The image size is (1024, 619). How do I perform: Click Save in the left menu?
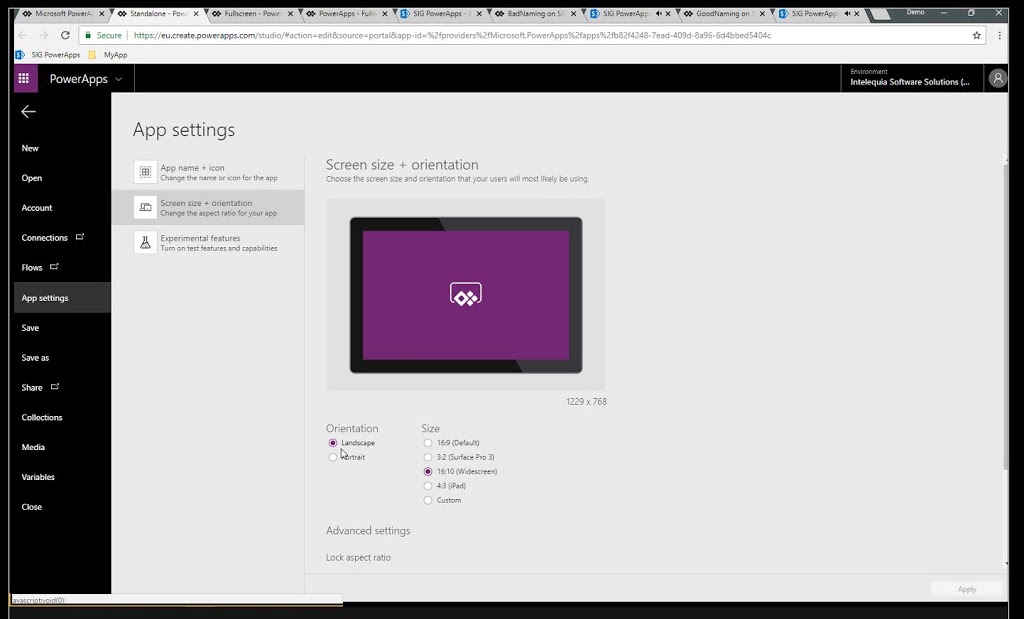click(x=30, y=328)
